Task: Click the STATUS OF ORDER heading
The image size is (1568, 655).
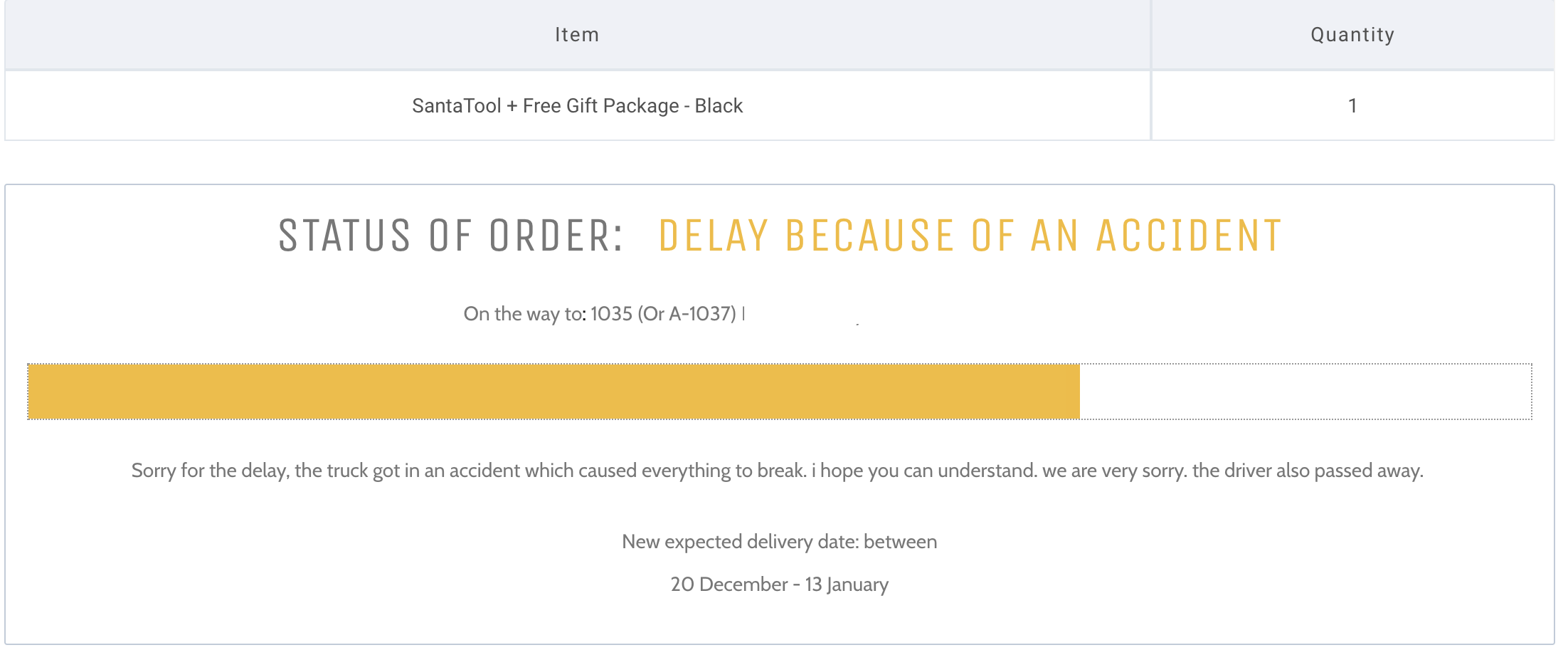Action: [x=451, y=236]
